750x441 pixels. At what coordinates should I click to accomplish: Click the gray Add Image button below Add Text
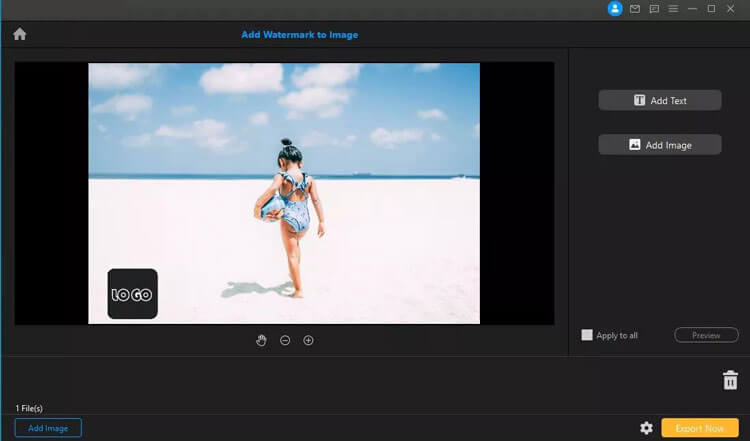point(659,145)
